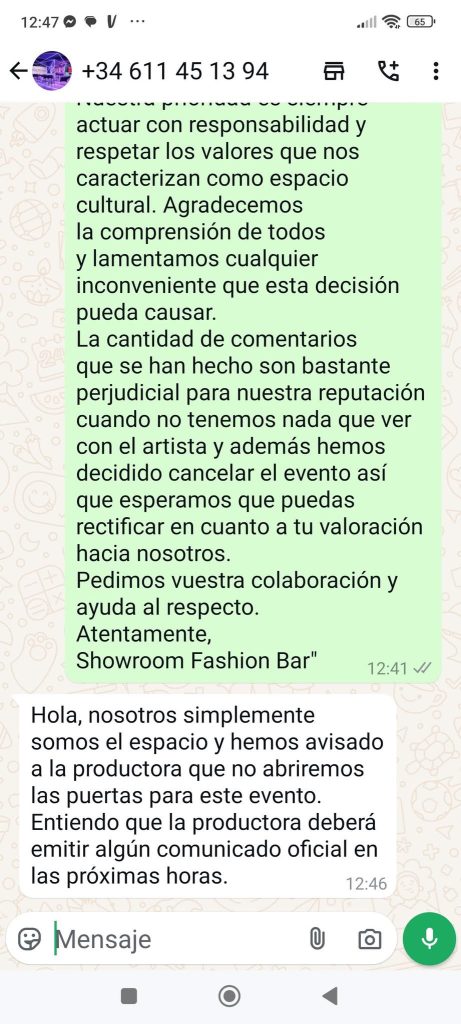Tap the Android home circle button
461x1024 pixels.
[230, 996]
